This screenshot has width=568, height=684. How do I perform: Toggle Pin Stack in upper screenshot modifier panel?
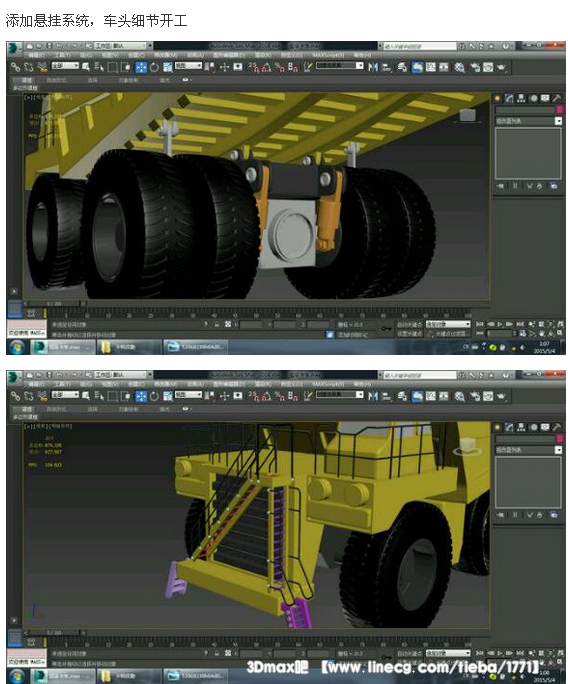pyautogui.click(x=500, y=186)
